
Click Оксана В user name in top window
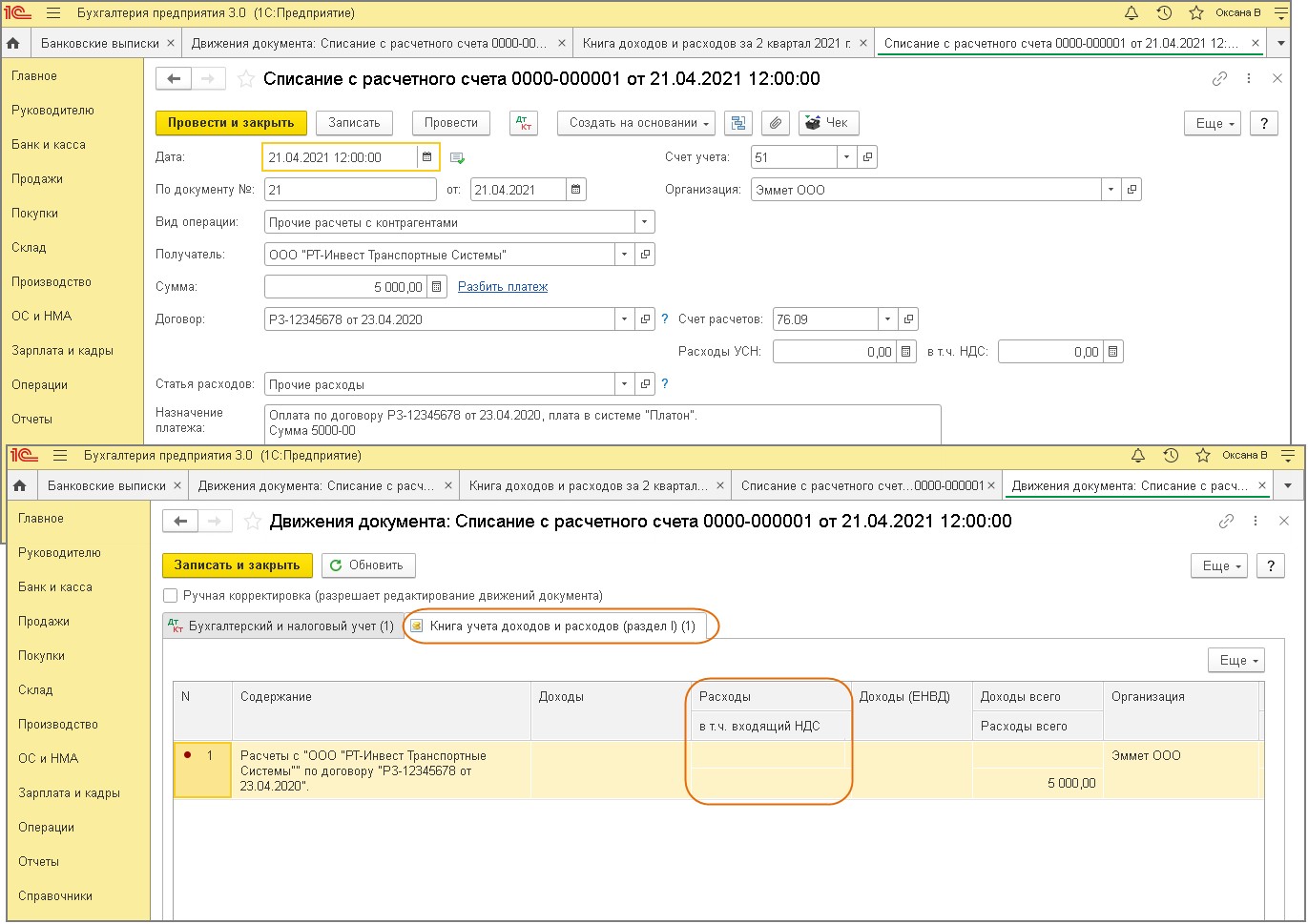pos(1238,12)
